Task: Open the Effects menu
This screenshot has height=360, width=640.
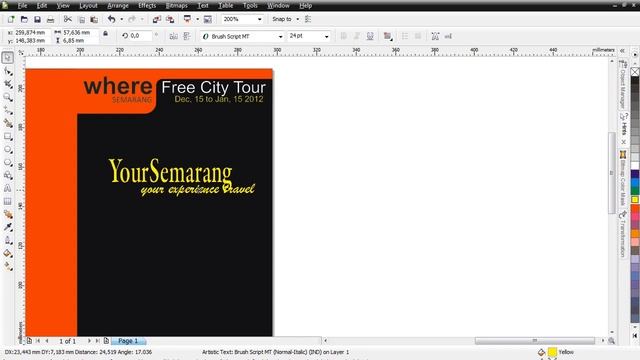Action: coord(147,6)
